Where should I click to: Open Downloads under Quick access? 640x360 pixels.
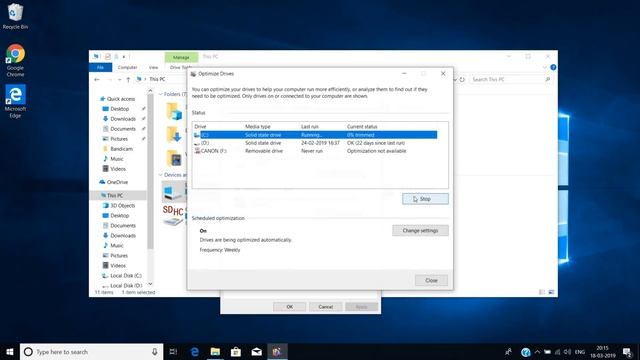click(120, 119)
